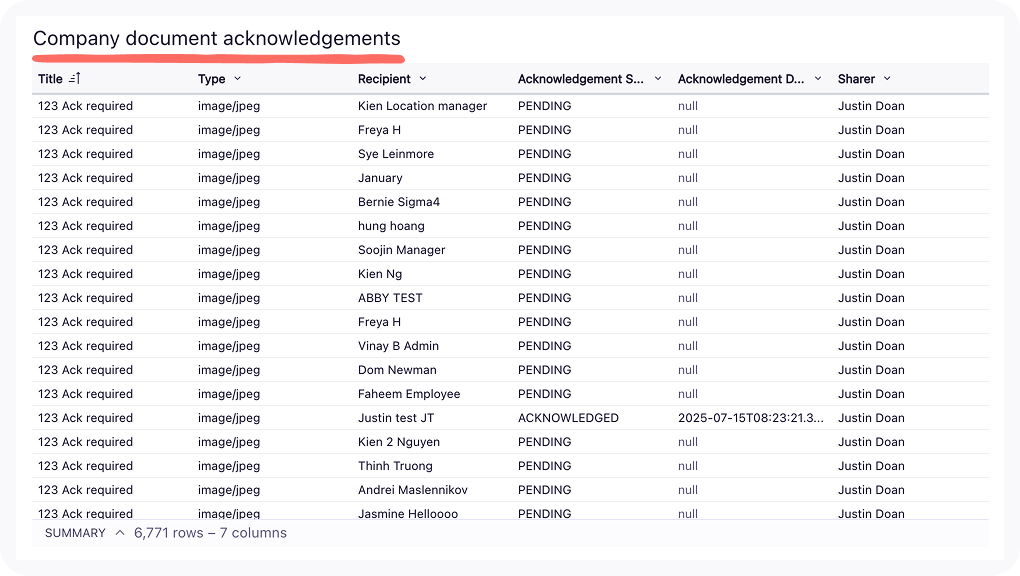Select the Kien Location manager recipient cell
This screenshot has height=576, width=1020.
coord(422,106)
